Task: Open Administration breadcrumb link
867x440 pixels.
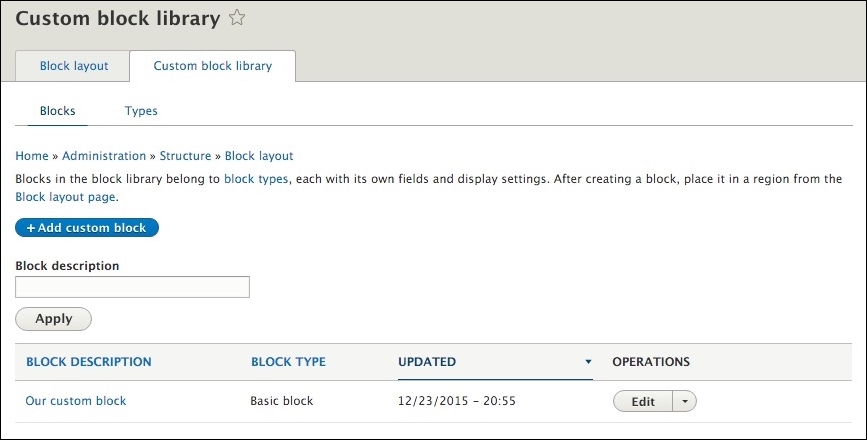Action: point(104,156)
